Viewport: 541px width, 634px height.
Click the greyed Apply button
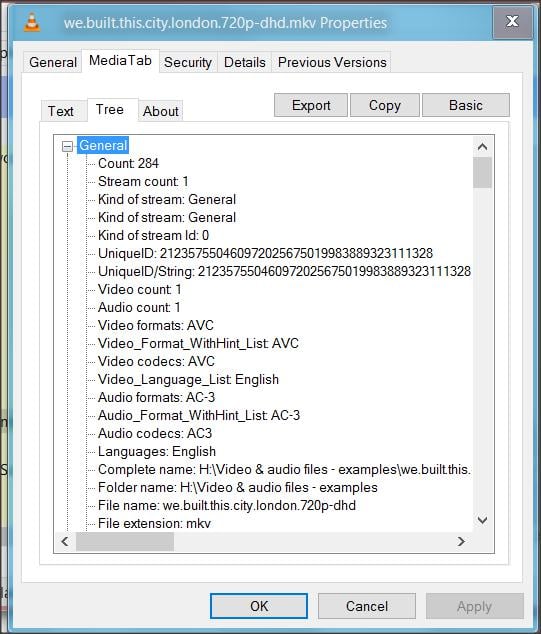[475, 606]
